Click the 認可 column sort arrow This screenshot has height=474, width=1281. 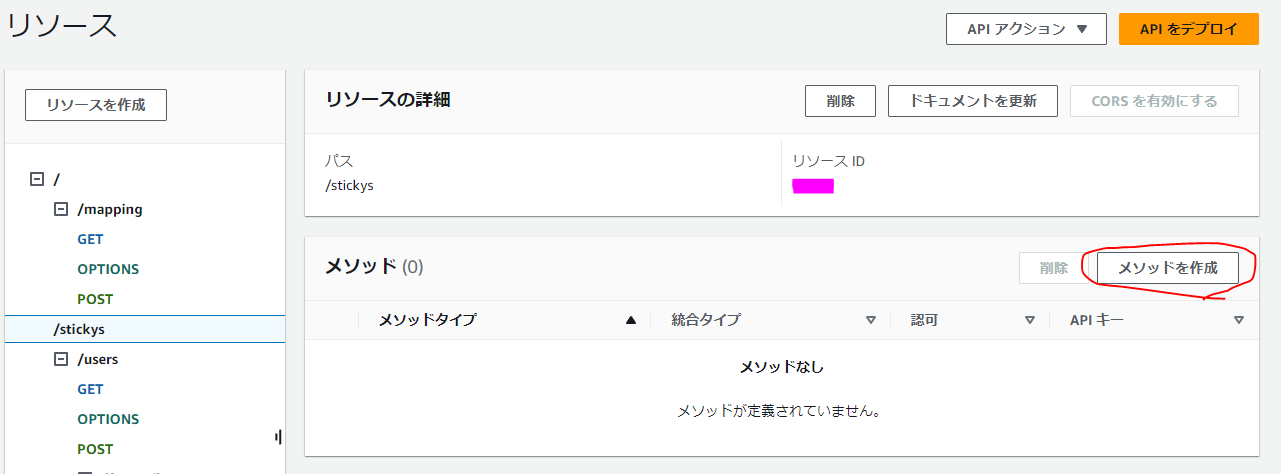1029,321
